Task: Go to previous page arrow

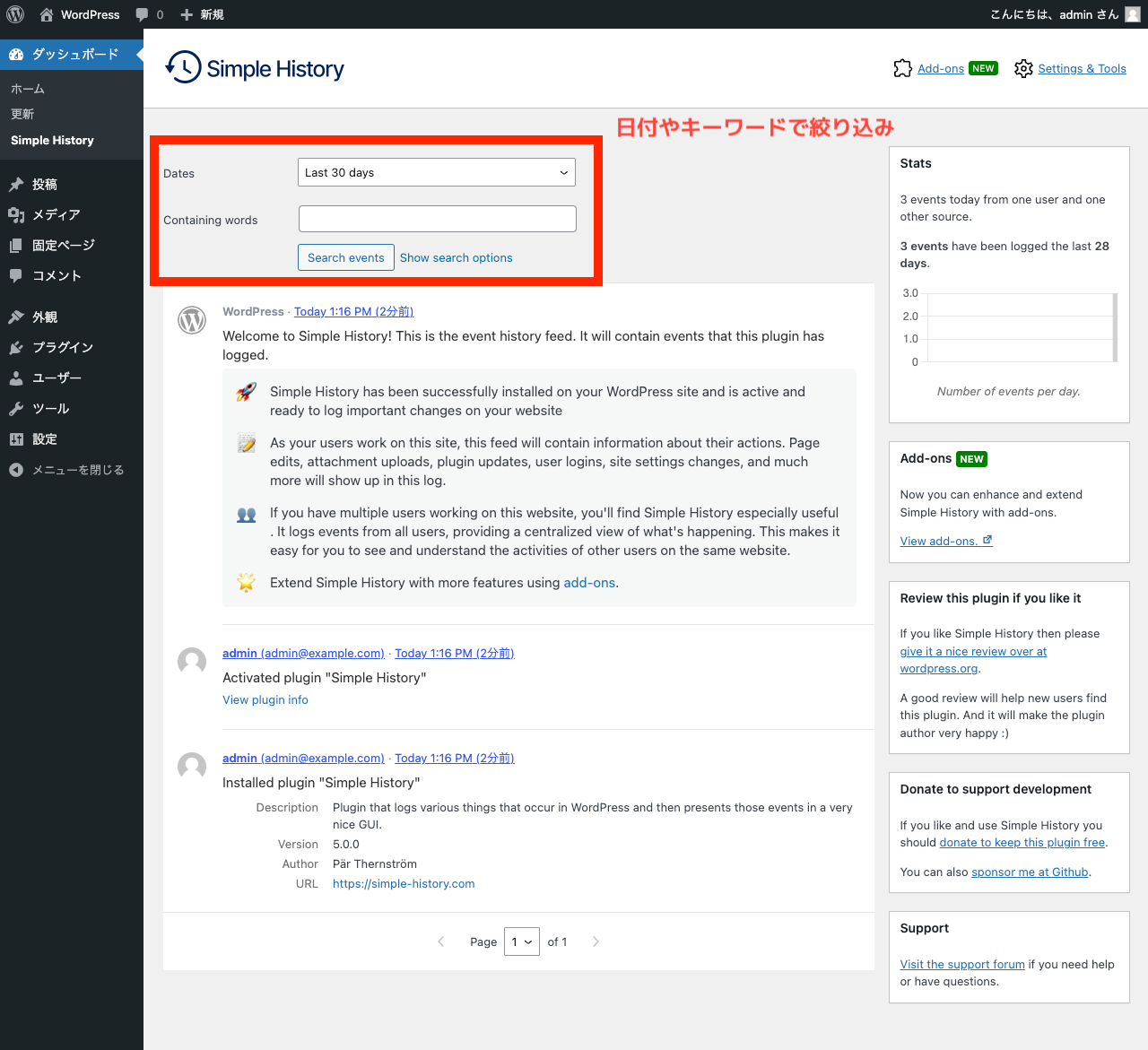Action: point(440,942)
